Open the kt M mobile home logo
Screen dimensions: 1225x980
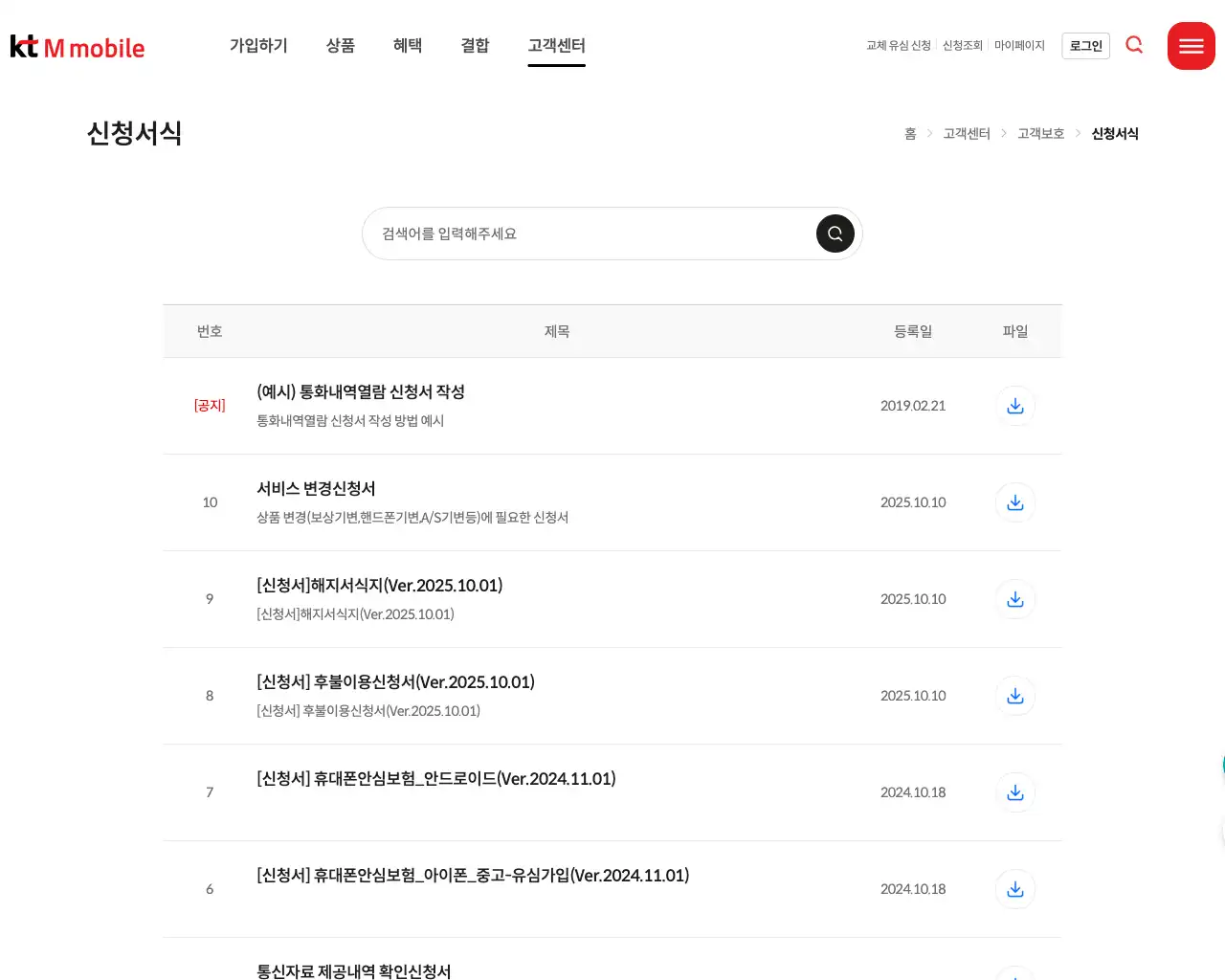[77, 45]
